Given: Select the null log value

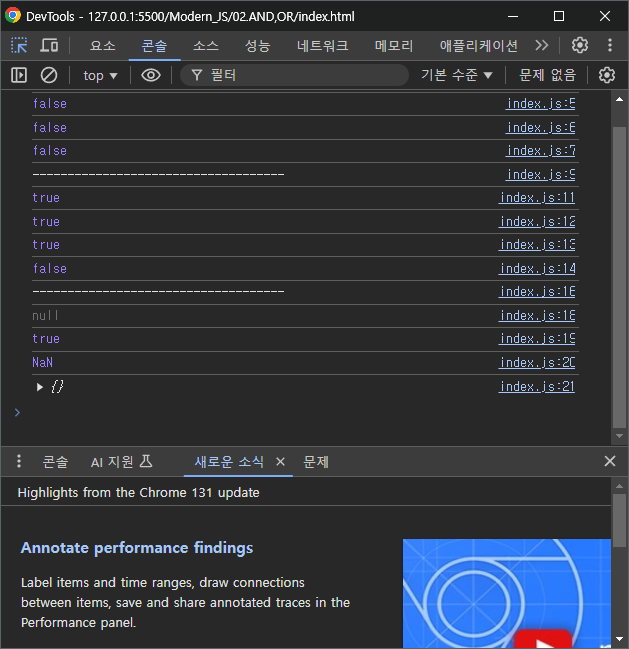Looking at the screenshot, I should (x=46, y=316).
